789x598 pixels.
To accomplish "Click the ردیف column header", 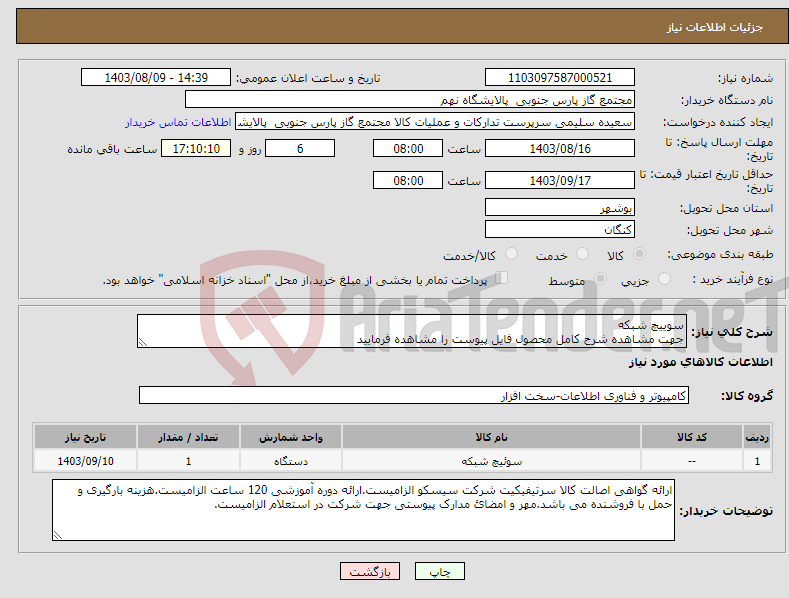I will point(757,437).
